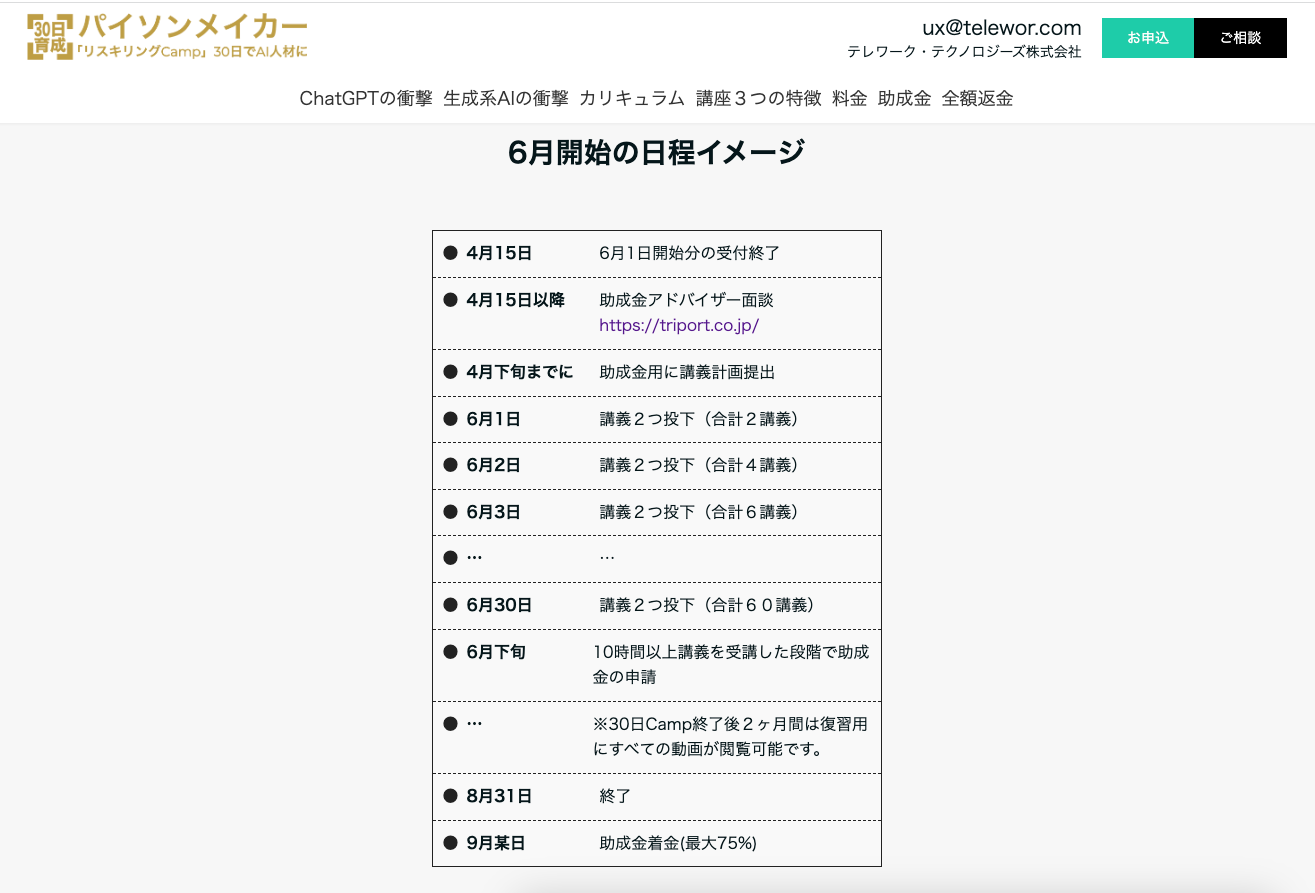This screenshot has height=893, width=1315.
Task: Click the 6月下旬 date cell
Action: pos(496,652)
